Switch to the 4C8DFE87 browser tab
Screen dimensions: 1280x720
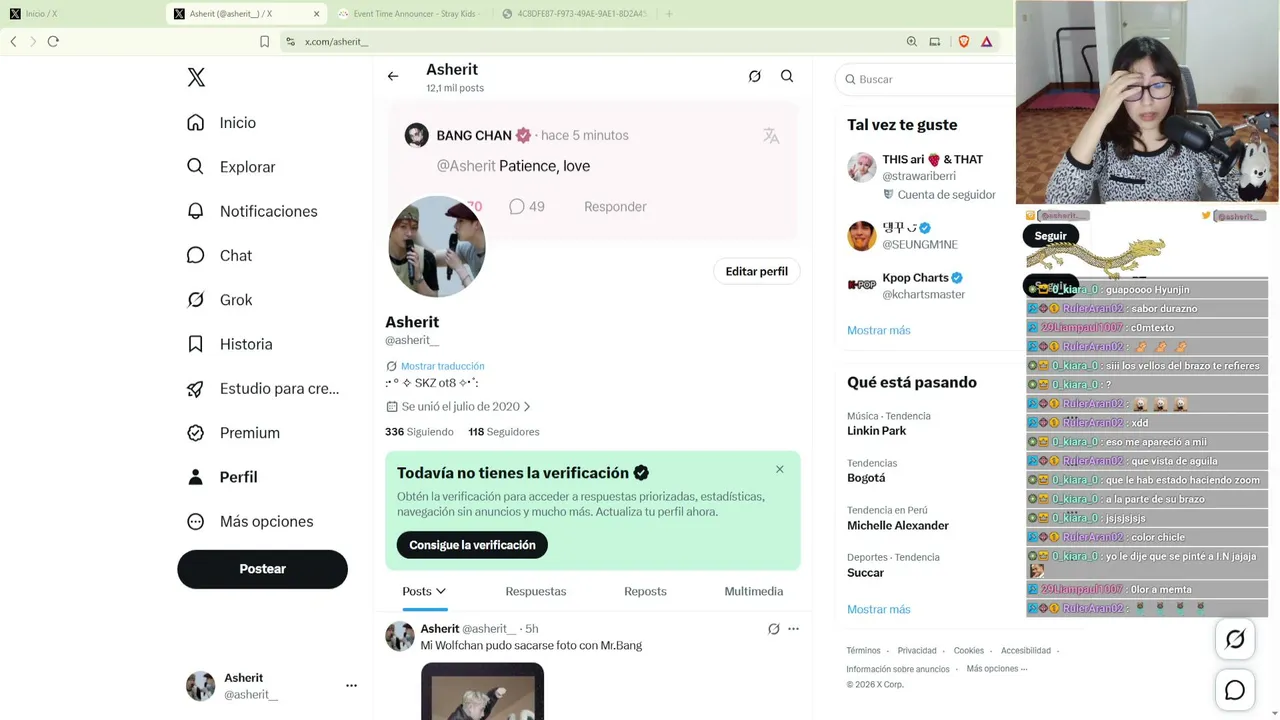tap(574, 14)
